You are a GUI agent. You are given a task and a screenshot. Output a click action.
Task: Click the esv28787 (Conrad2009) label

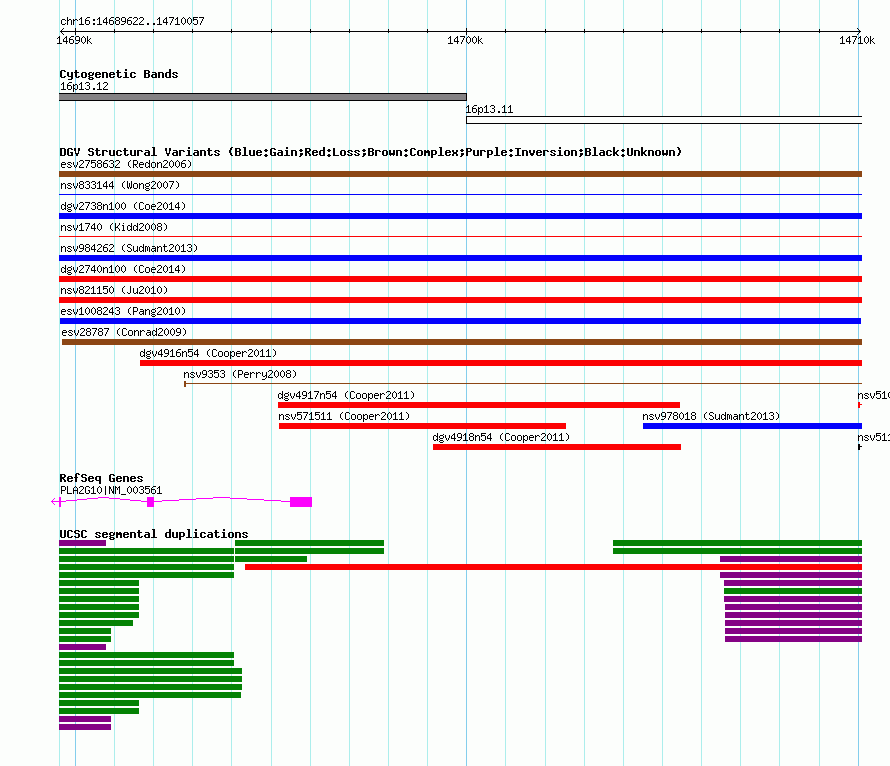(124, 332)
